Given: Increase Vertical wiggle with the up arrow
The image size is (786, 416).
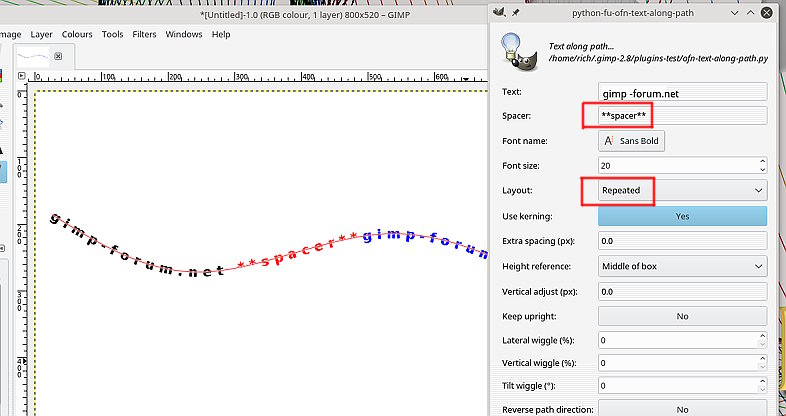Looking at the screenshot, I should [x=762, y=358].
